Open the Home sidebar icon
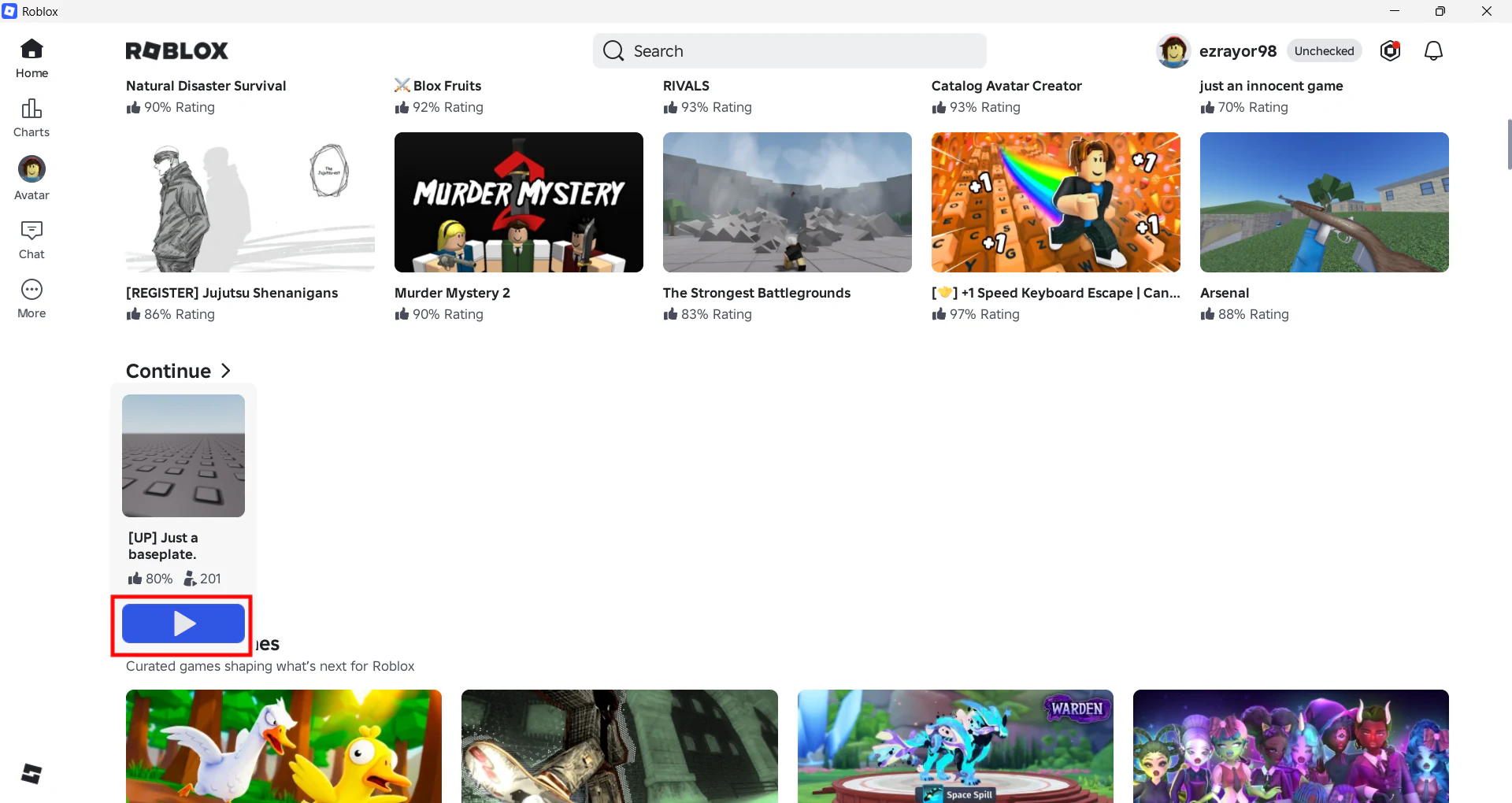The image size is (1512, 803). click(31, 58)
